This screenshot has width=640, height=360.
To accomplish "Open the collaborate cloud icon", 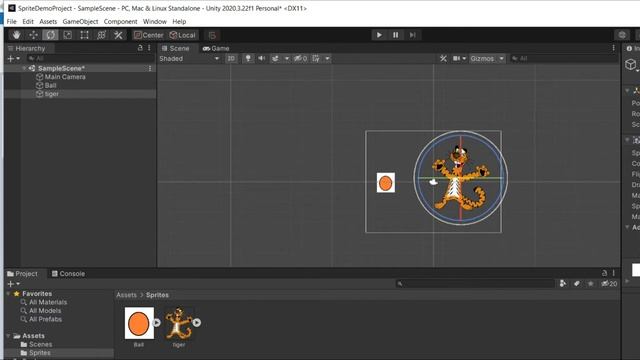I will tap(622, 35).
